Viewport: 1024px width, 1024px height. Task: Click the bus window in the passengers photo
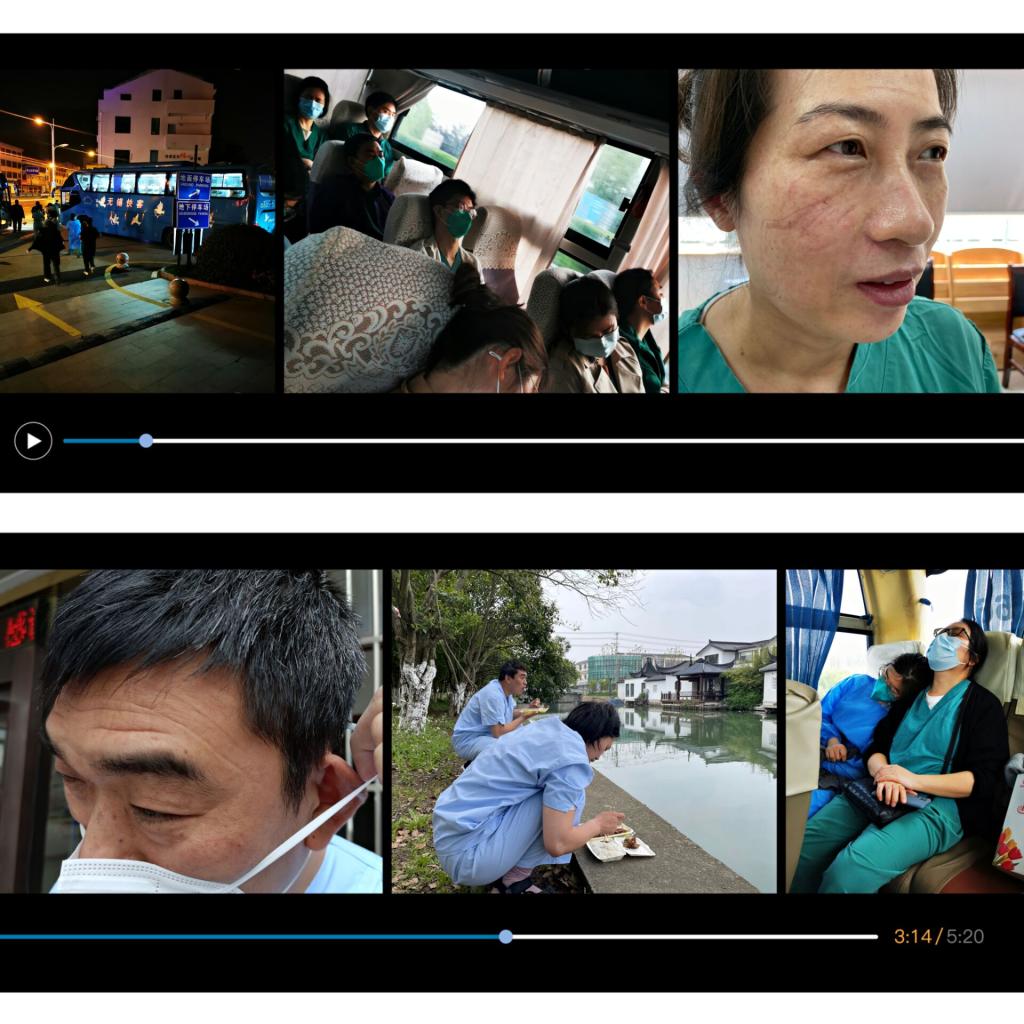pos(610,195)
